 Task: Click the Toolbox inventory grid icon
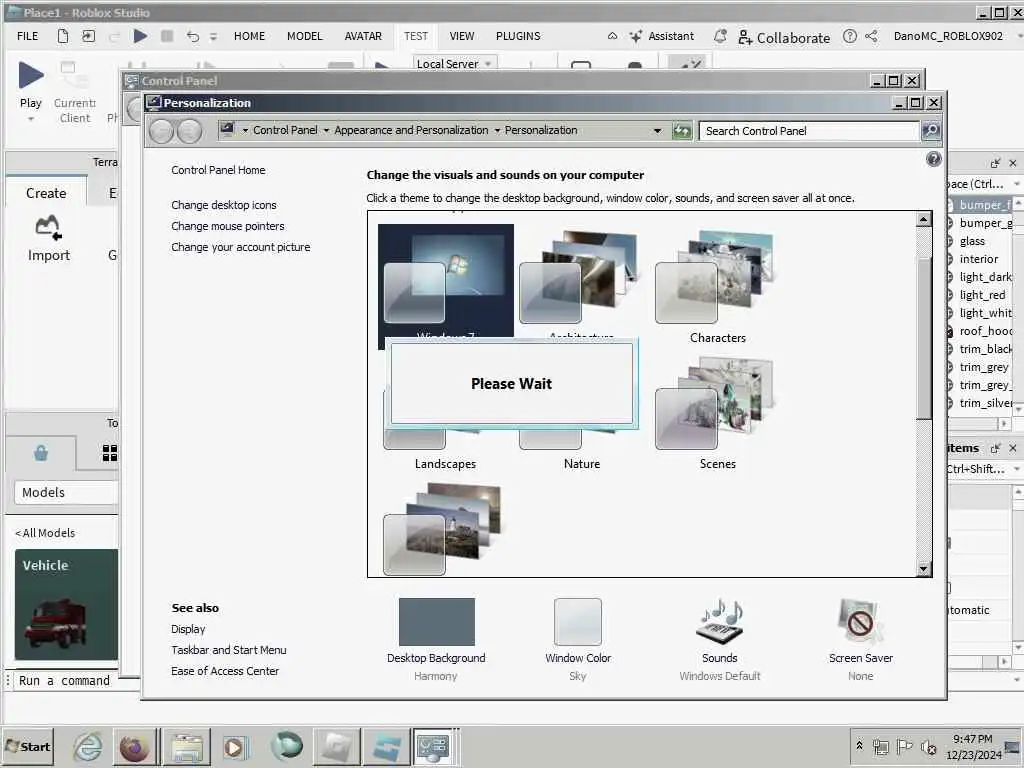pyautogui.click(x=110, y=453)
